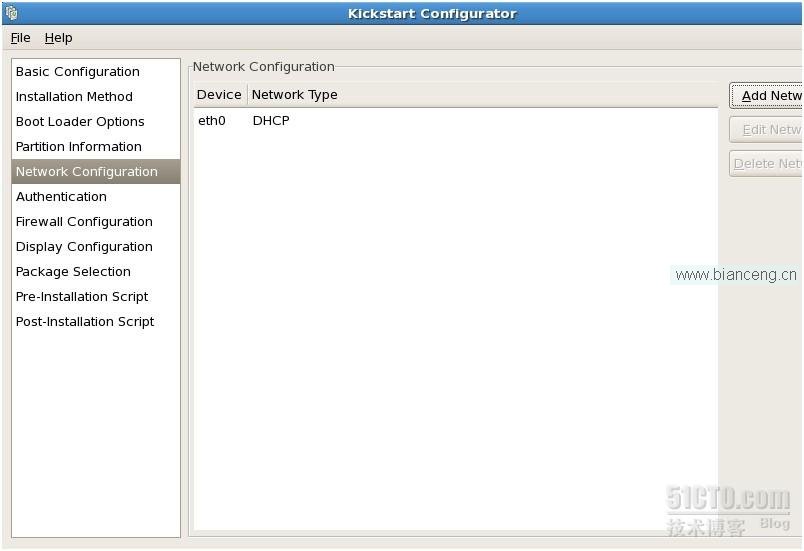Go to Installation Method section
Image resolution: width=804 pixels, height=551 pixels.
[x=96, y=97]
